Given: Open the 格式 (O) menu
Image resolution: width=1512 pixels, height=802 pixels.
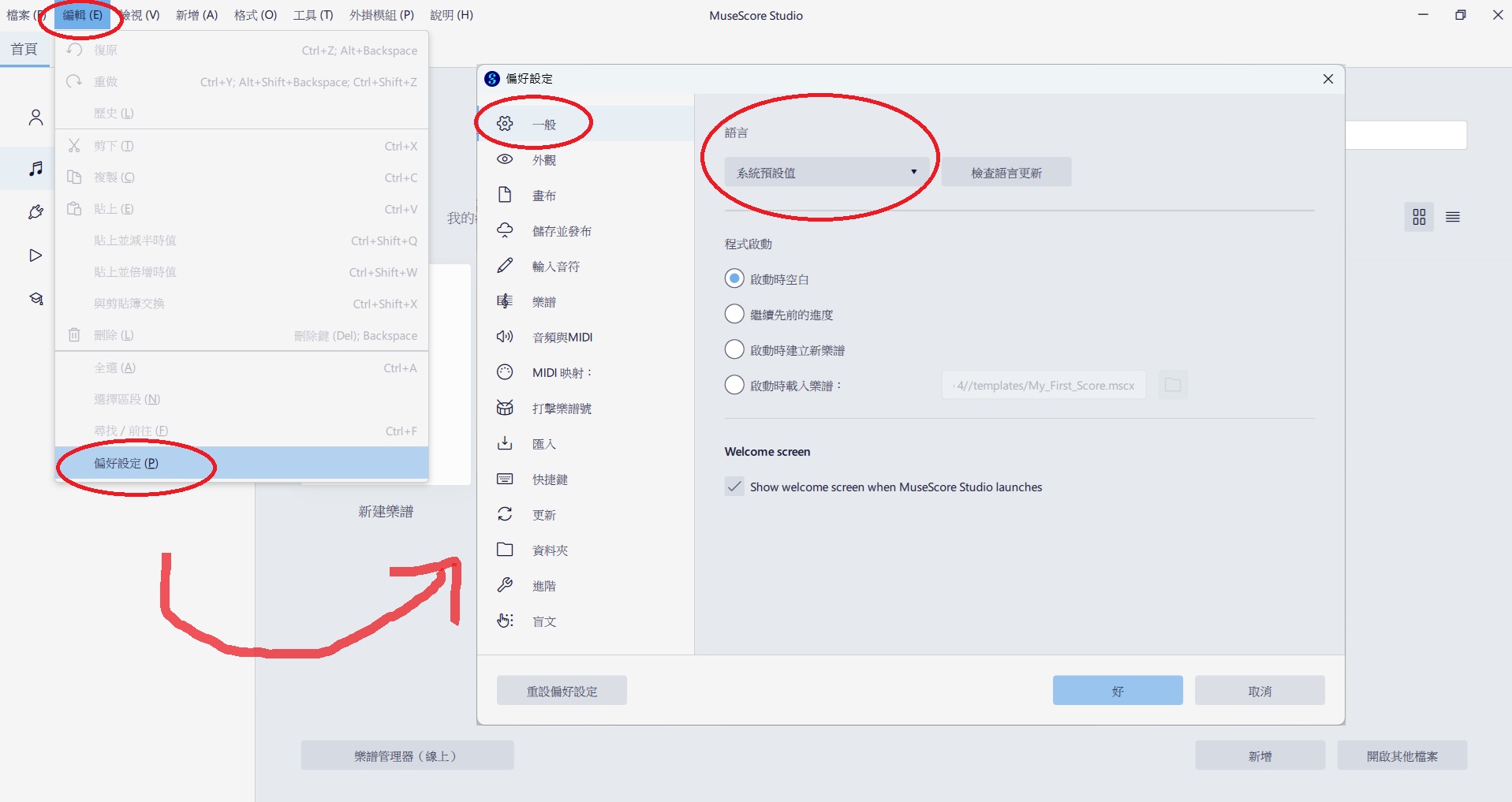Looking at the screenshot, I should point(255,15).
